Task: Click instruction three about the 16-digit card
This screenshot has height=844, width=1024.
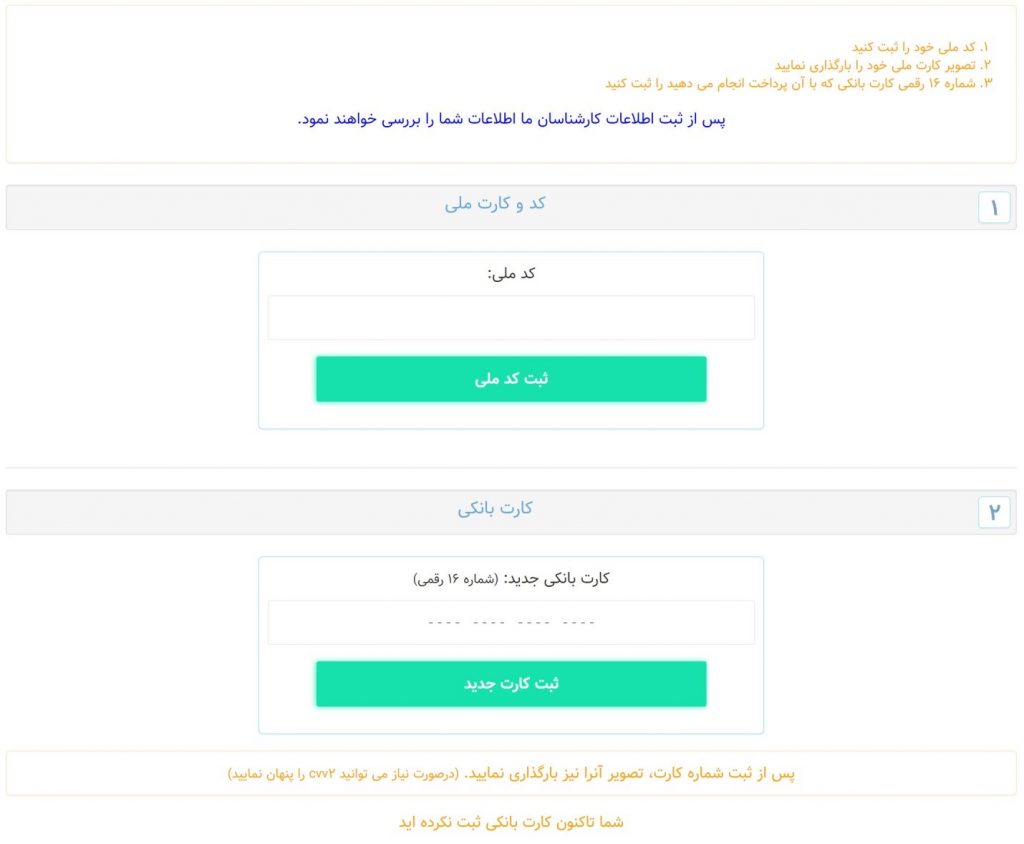Action: [798, 84]
